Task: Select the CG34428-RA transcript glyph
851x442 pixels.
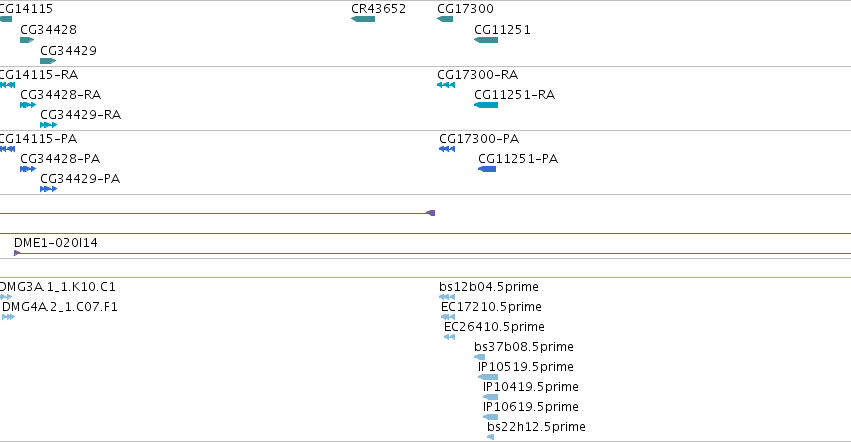Action: point(28,105)
